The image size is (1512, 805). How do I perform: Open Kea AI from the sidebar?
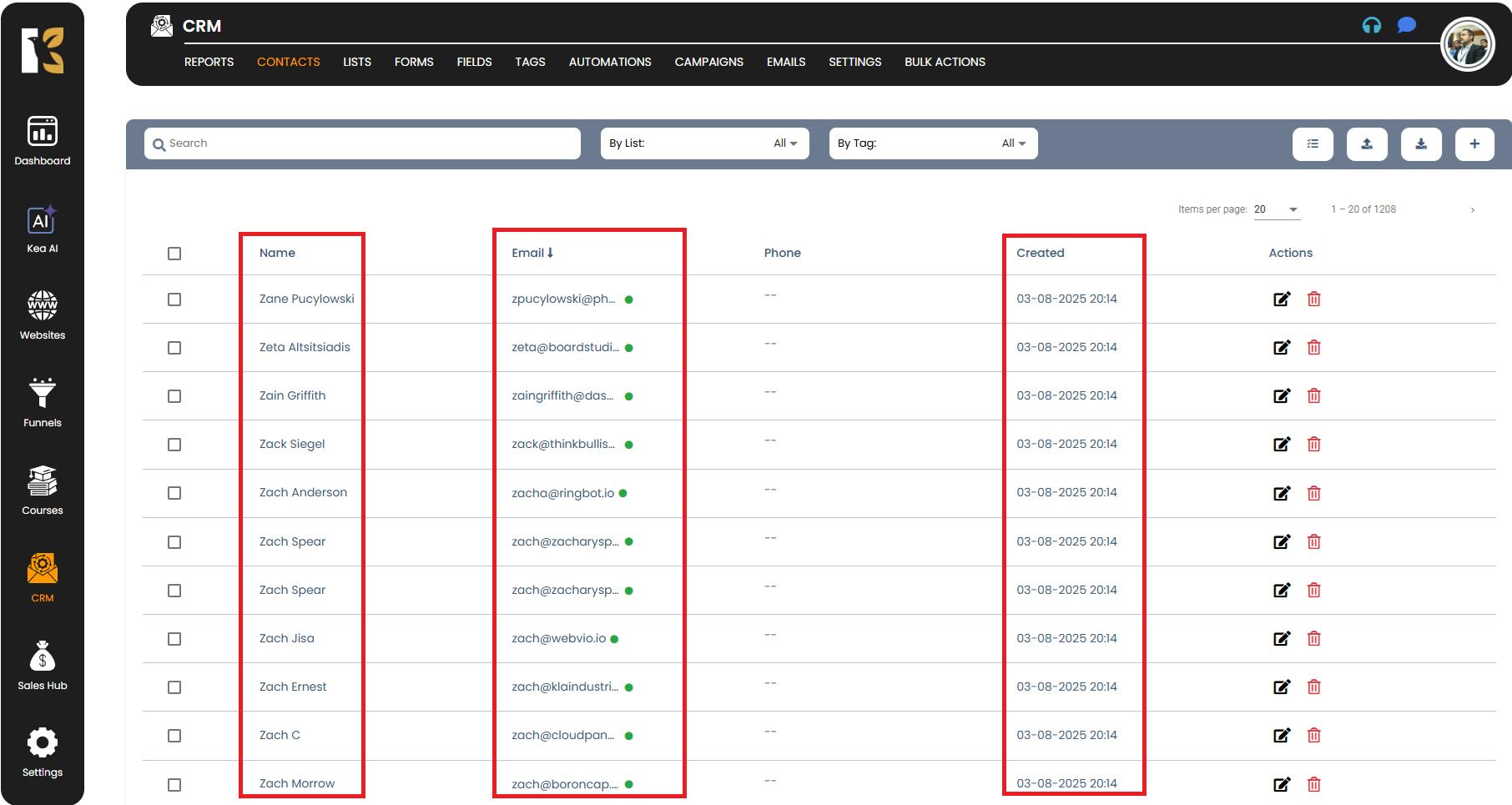pyautogui.click(x=42, y=229)
